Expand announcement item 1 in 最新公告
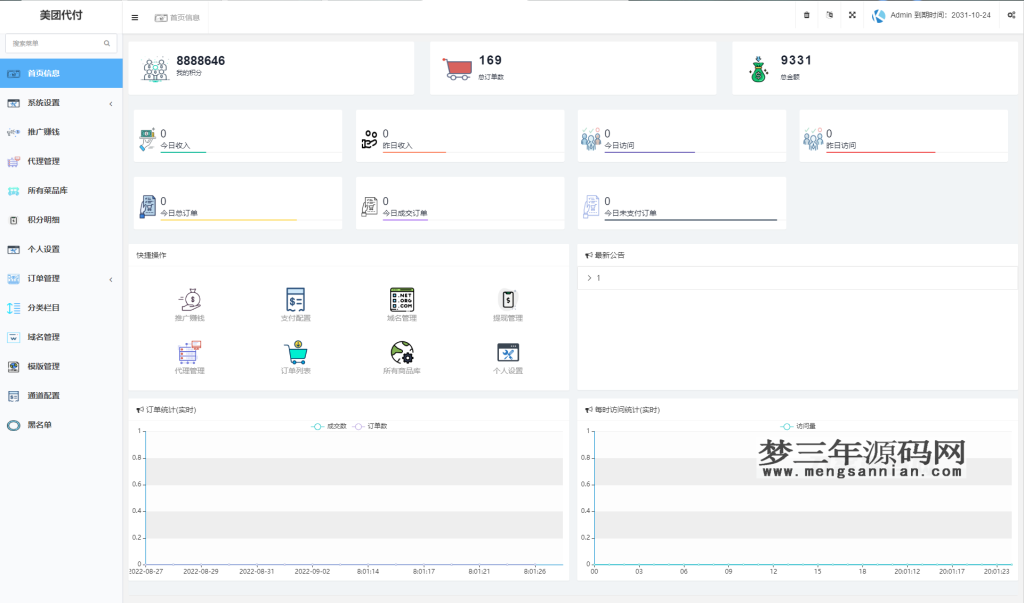This screenshot has height=603, width=1024. point(590,278)
